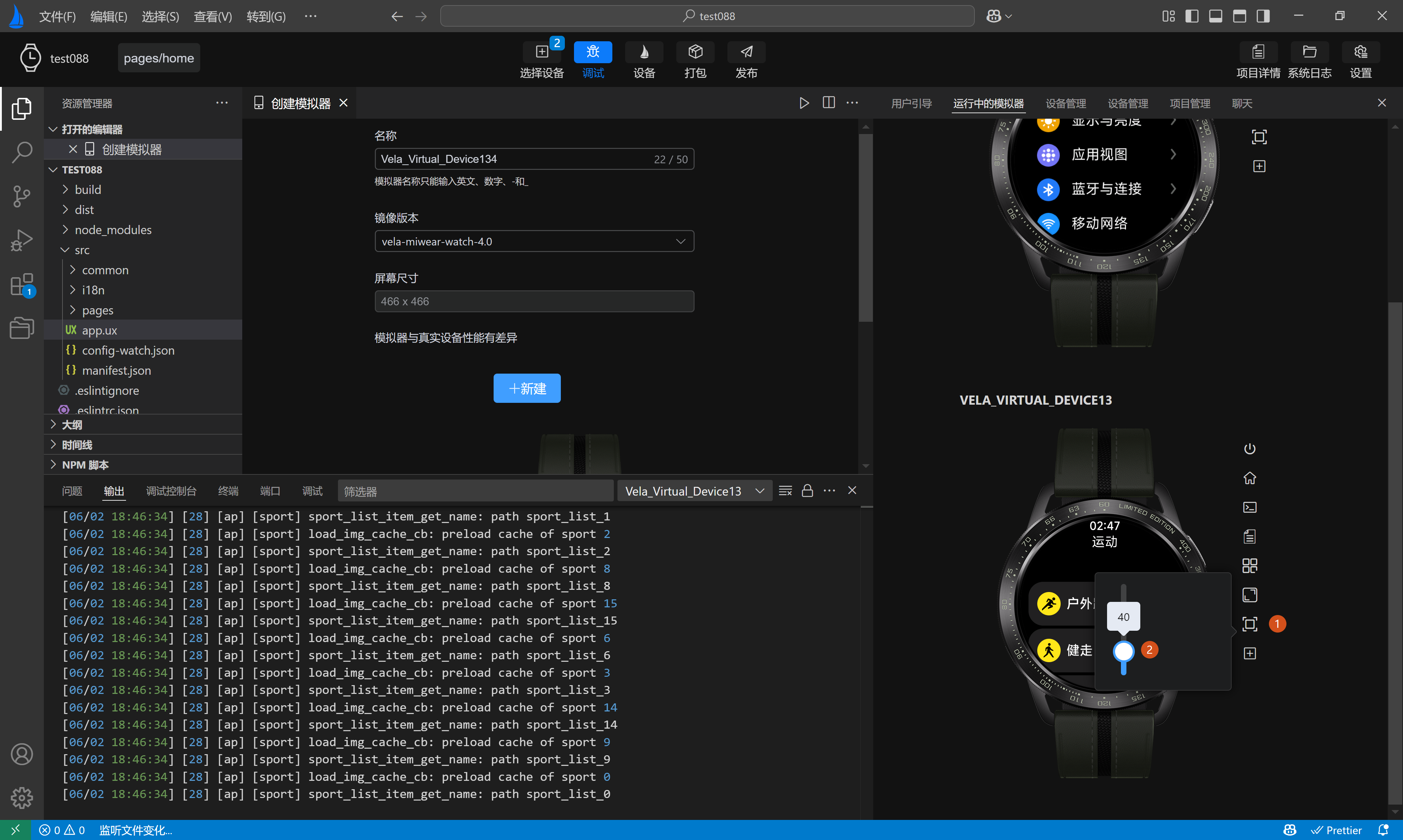Open the simulator terminal icon
The height and width of the screenshot is (840, 1403).
pyautogui.click(x=1249, y=507)
